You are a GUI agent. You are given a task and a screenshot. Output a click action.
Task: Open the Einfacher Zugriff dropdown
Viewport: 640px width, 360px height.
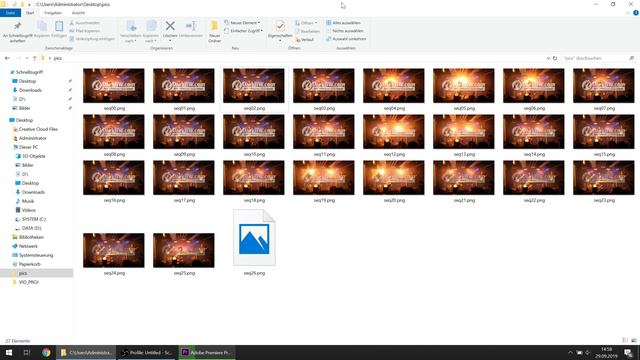pos(244,31)
